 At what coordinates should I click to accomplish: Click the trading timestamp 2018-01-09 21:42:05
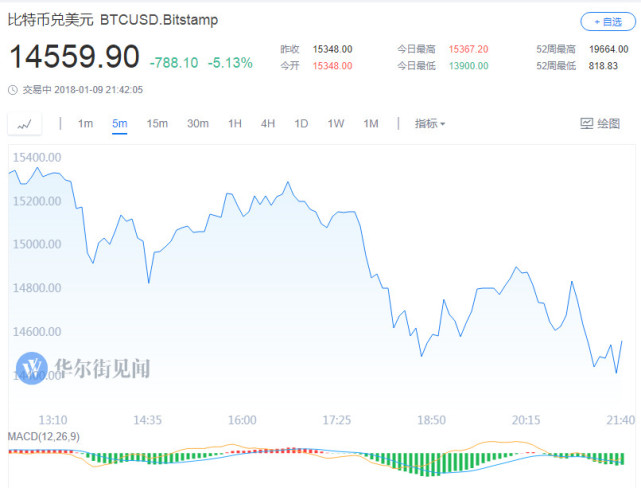pos(99,90)
